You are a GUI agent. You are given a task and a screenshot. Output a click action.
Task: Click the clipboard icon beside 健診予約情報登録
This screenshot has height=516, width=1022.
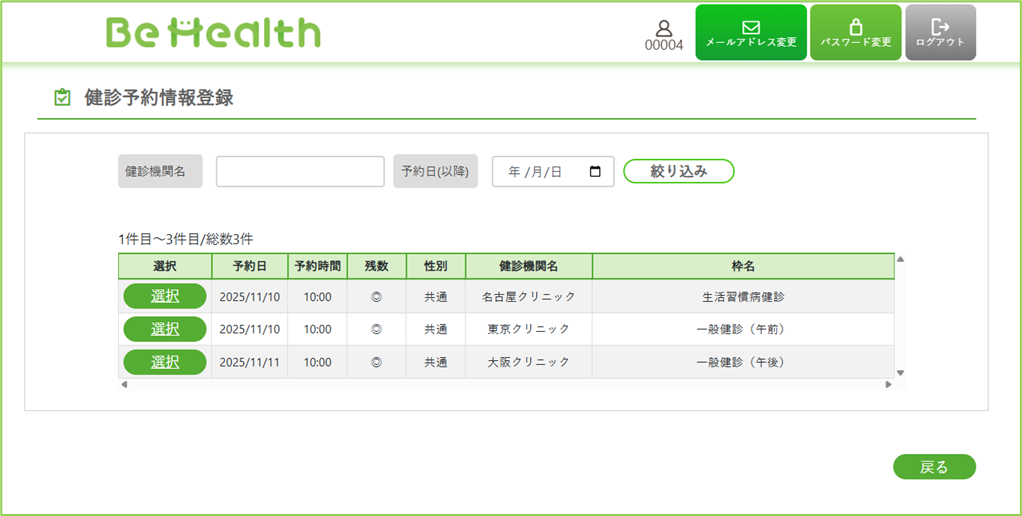point(62,98)
